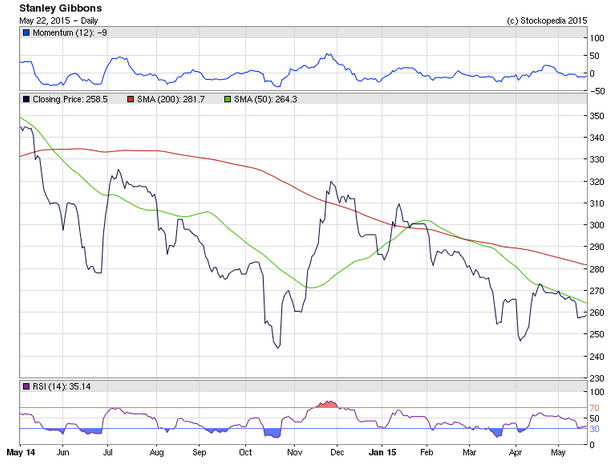Click the 320 price axis value
The image size is (612, 466).
point(597,181)
